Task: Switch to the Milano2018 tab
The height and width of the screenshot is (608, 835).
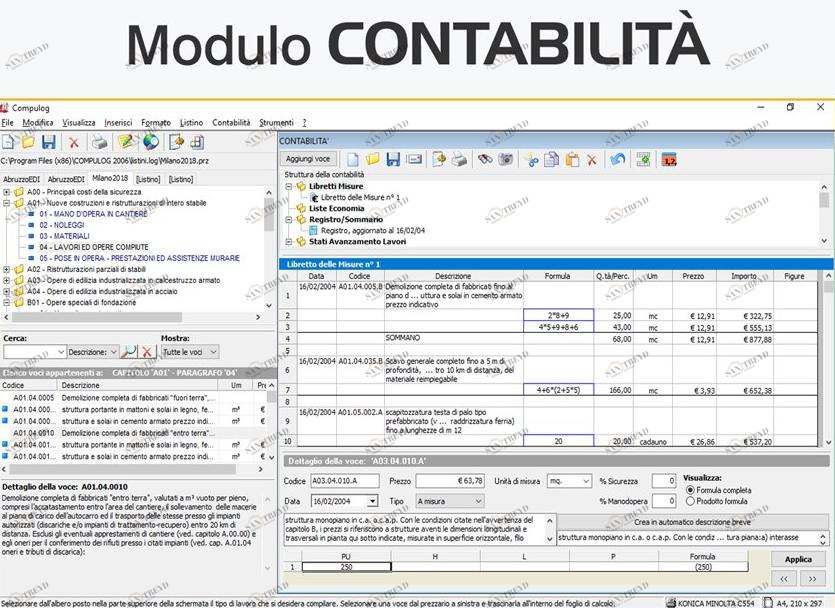Action: click(110, 179)
